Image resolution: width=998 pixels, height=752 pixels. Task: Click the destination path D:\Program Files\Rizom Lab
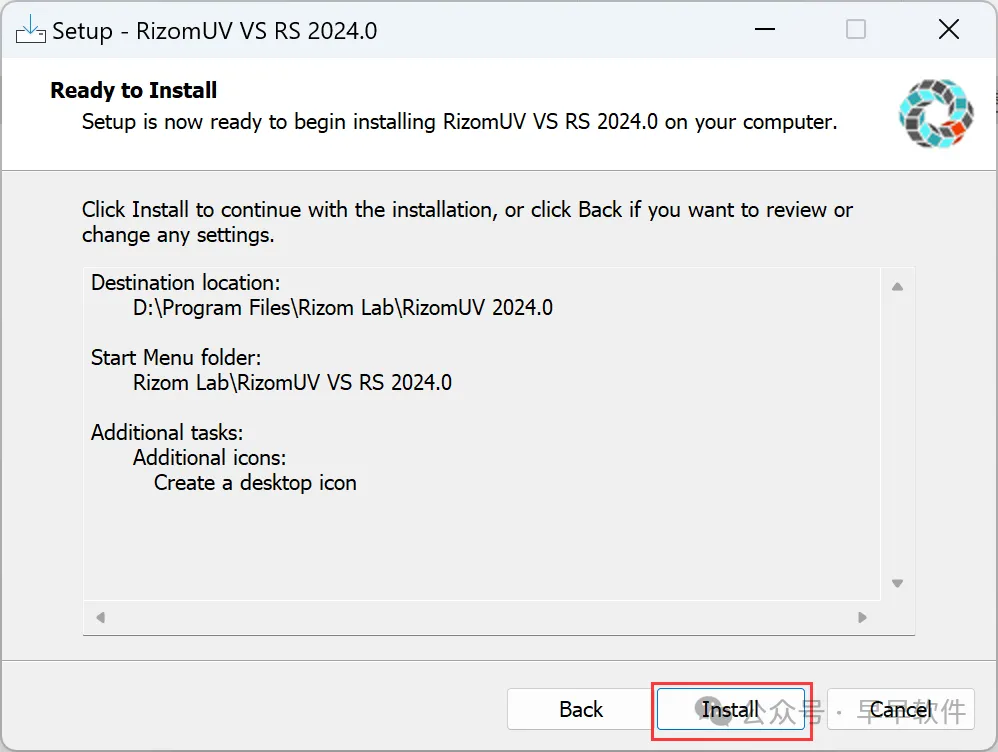342,308
